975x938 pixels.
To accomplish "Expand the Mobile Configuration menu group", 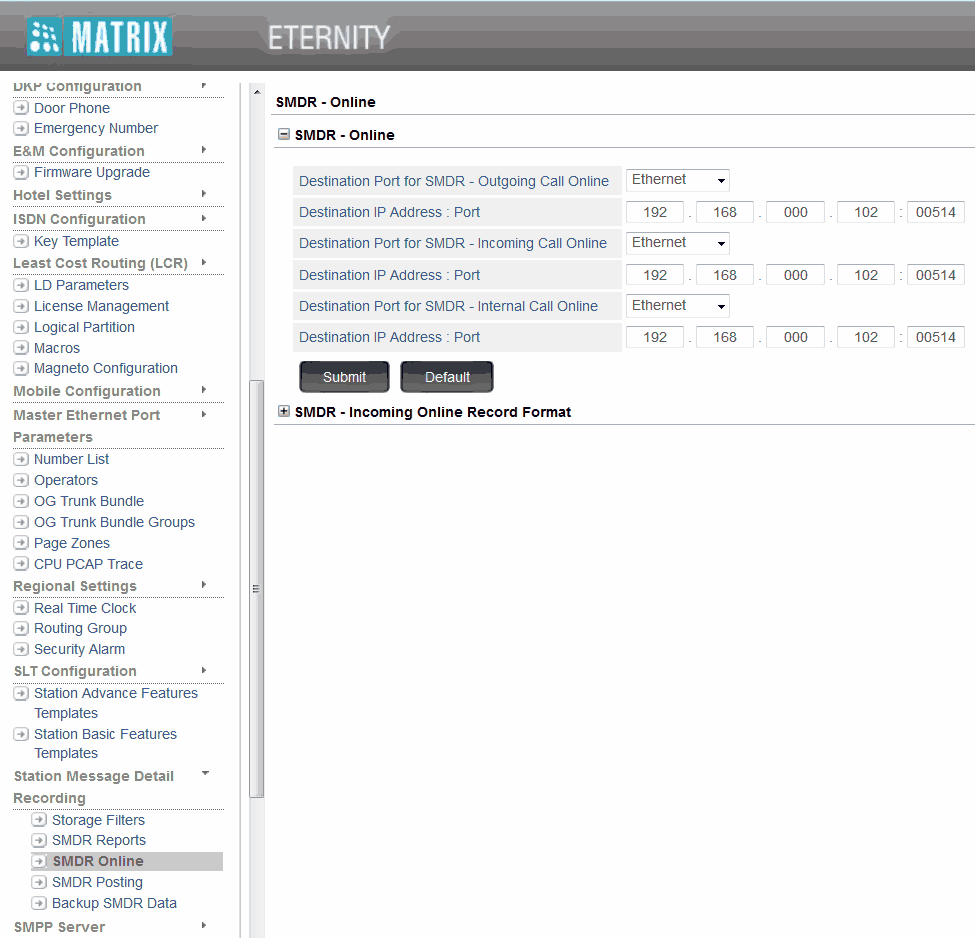I will [x=204, y=390].
